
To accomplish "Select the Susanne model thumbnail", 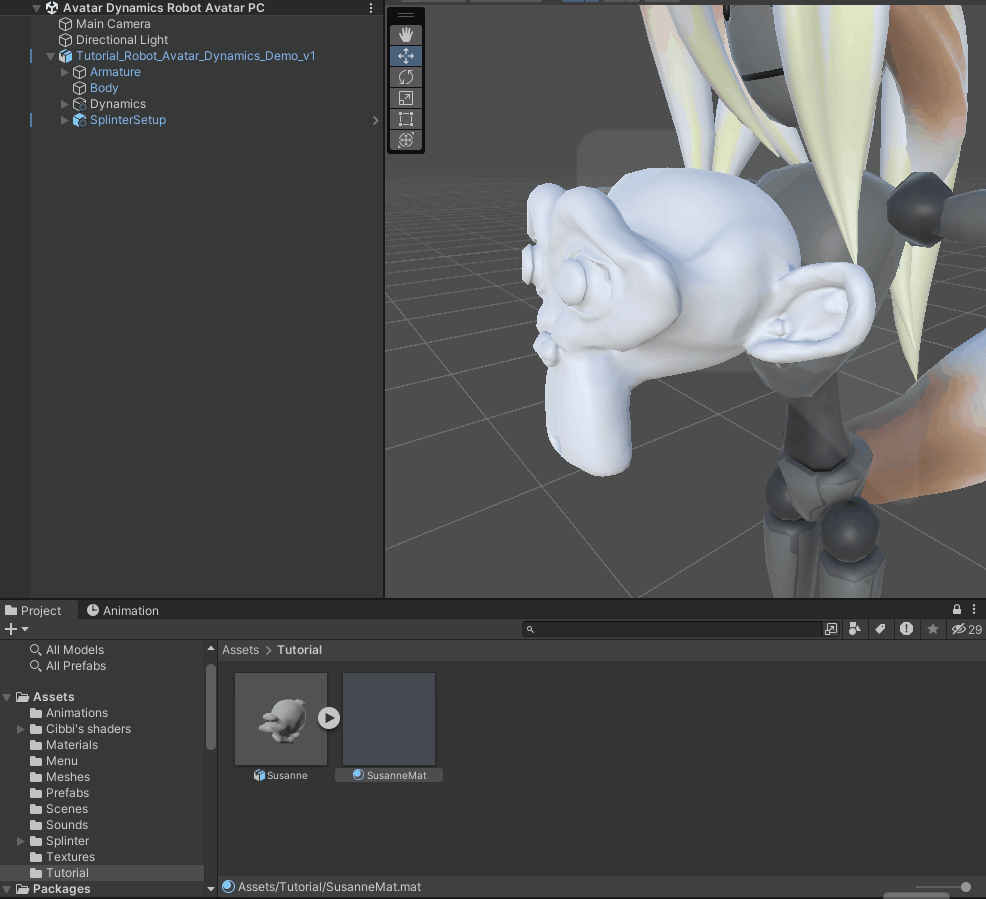I will pos(281,719).
